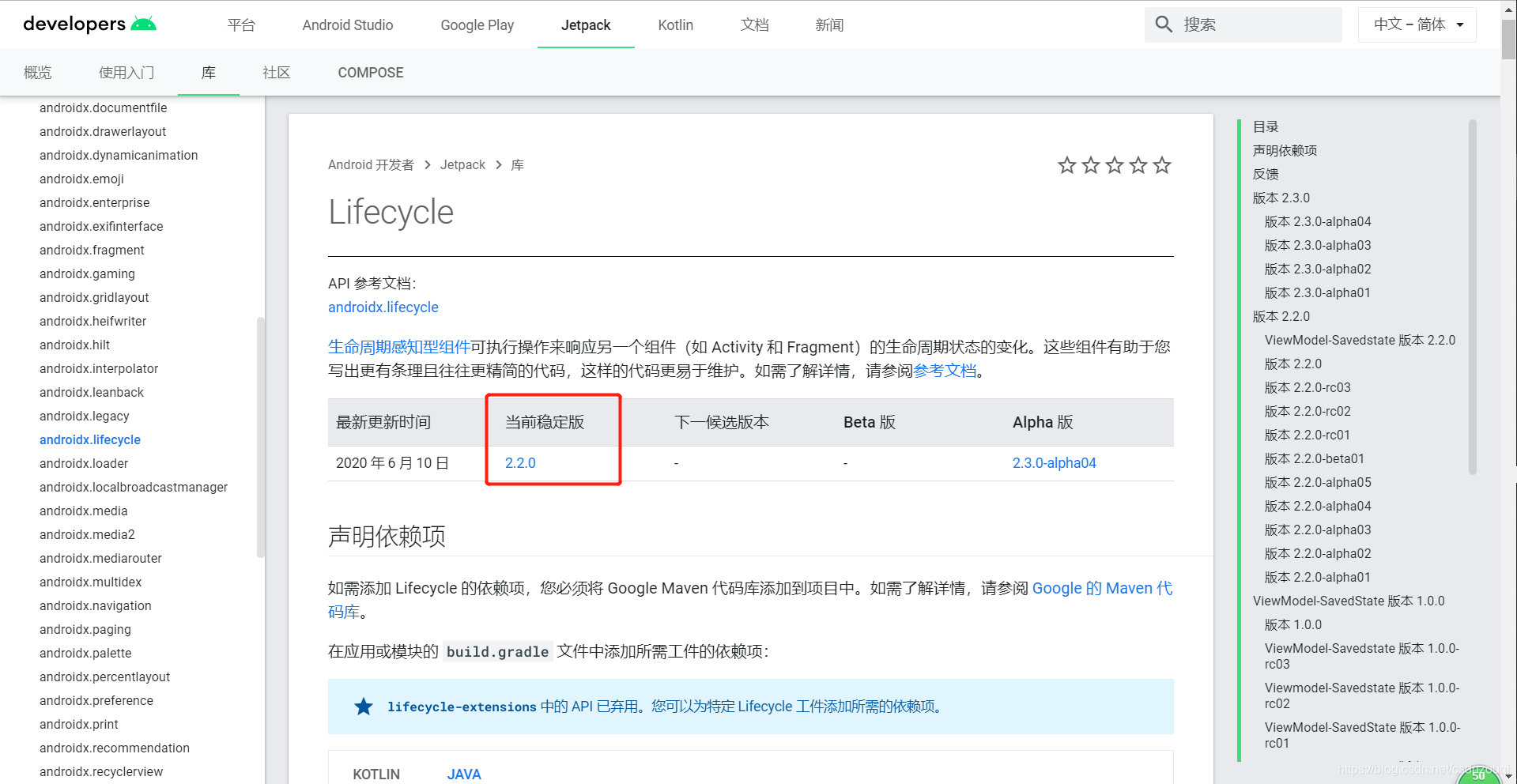This screenshot has height=784, width=1517.
Task: Click the star icon in the lifecycle-extensions notice
Action: coord(363,706)
